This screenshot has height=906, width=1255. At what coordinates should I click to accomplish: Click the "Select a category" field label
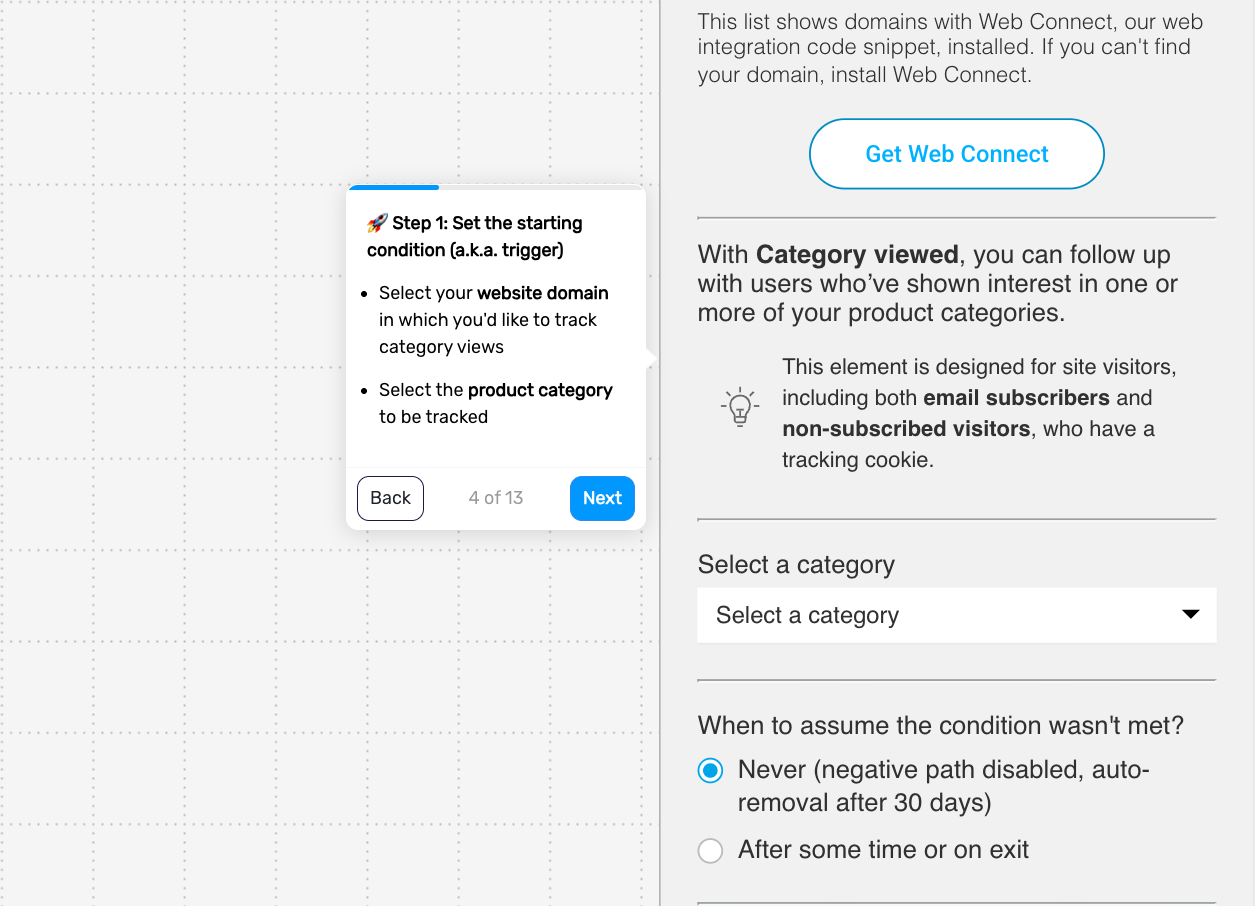tap(796, 565)
